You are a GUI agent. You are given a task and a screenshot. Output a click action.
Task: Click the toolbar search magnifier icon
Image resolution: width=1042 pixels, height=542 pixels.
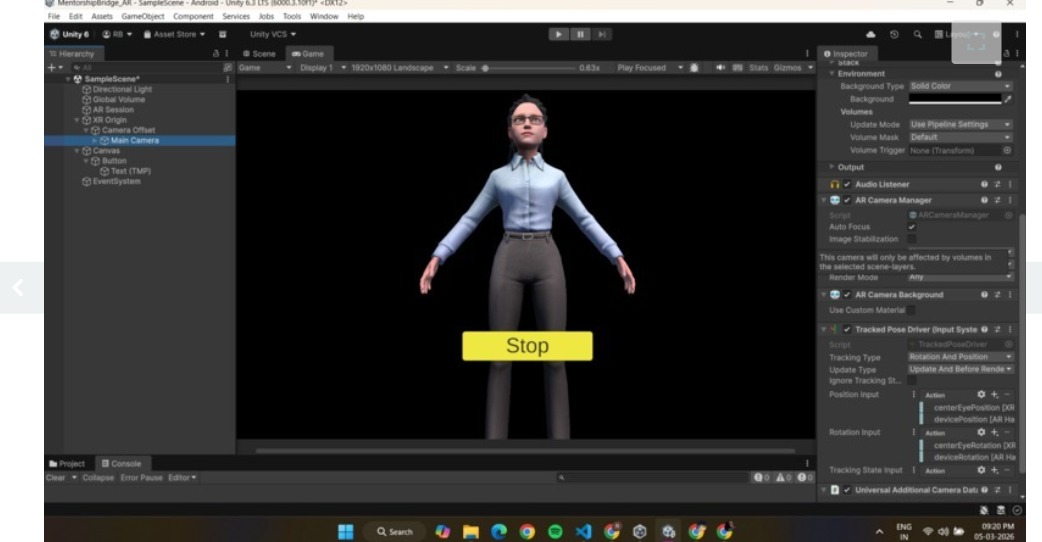(918, 35)
